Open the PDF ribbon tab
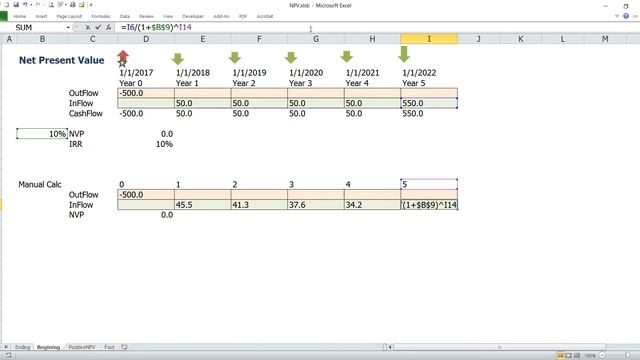Image resolution: width=640 pixels, height=360 pixels. pos(243,16)
